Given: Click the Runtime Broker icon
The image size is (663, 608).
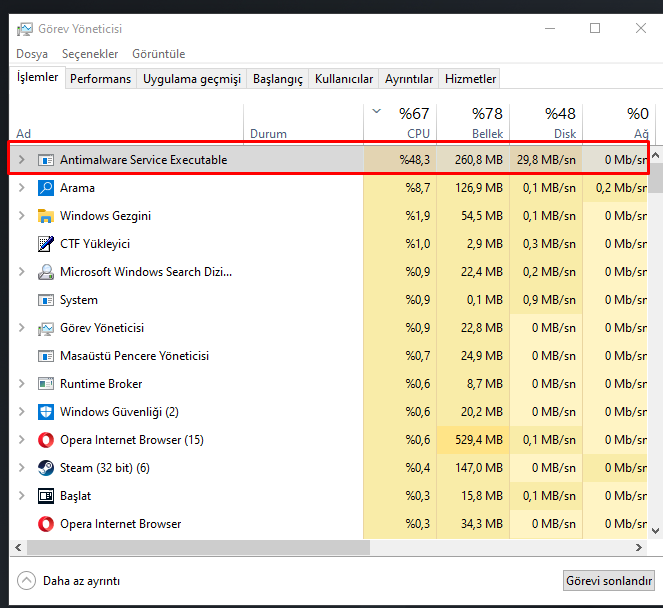Looking at the screenshot, I should click(46, 384).
